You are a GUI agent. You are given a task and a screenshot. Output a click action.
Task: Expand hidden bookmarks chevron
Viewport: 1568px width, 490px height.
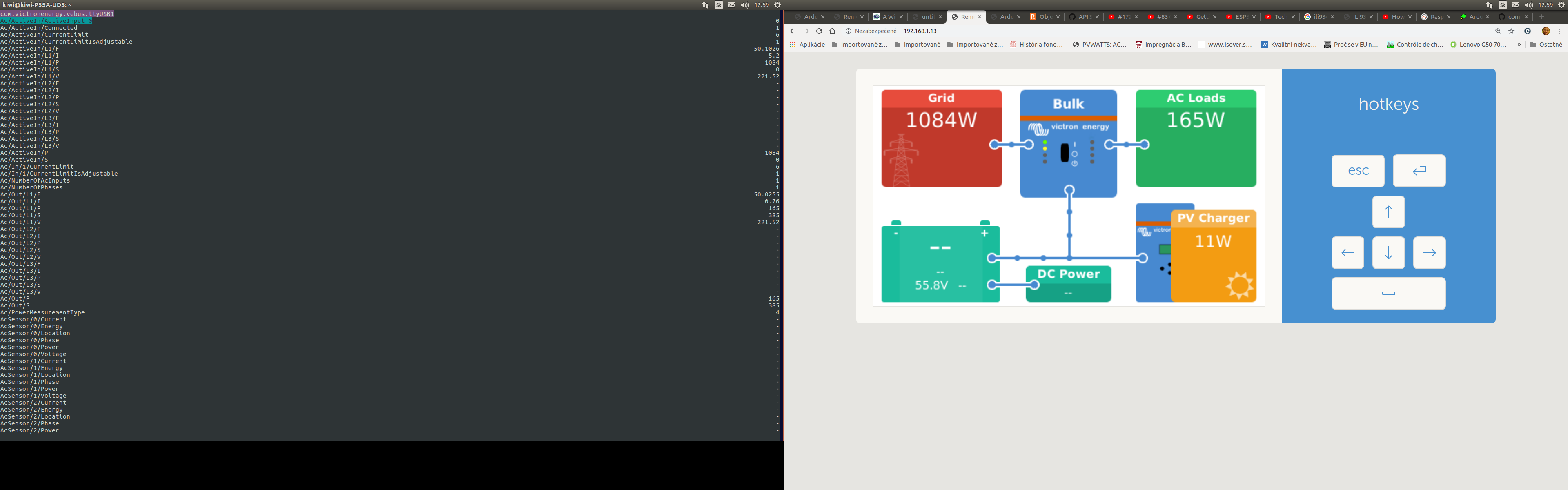[x=1519, y=45]
